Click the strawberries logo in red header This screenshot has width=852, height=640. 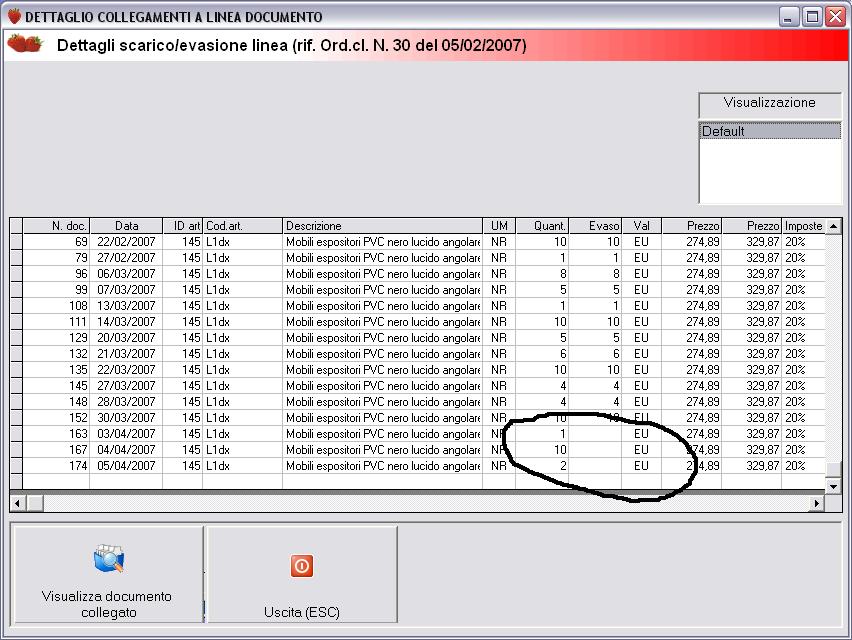coord(24,43)
